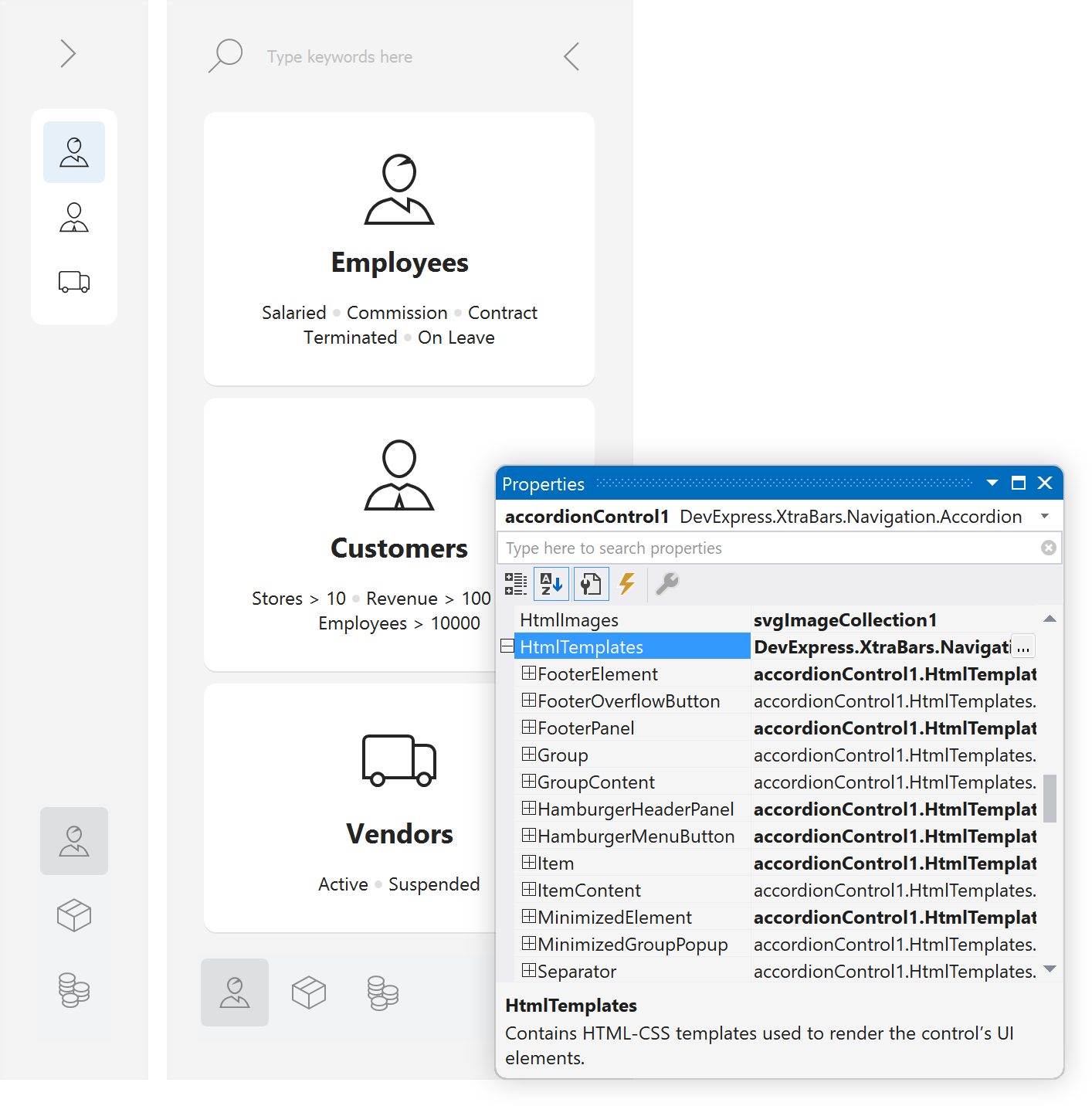
Task: Click the search magnifier icon
Action: [226, 56]
